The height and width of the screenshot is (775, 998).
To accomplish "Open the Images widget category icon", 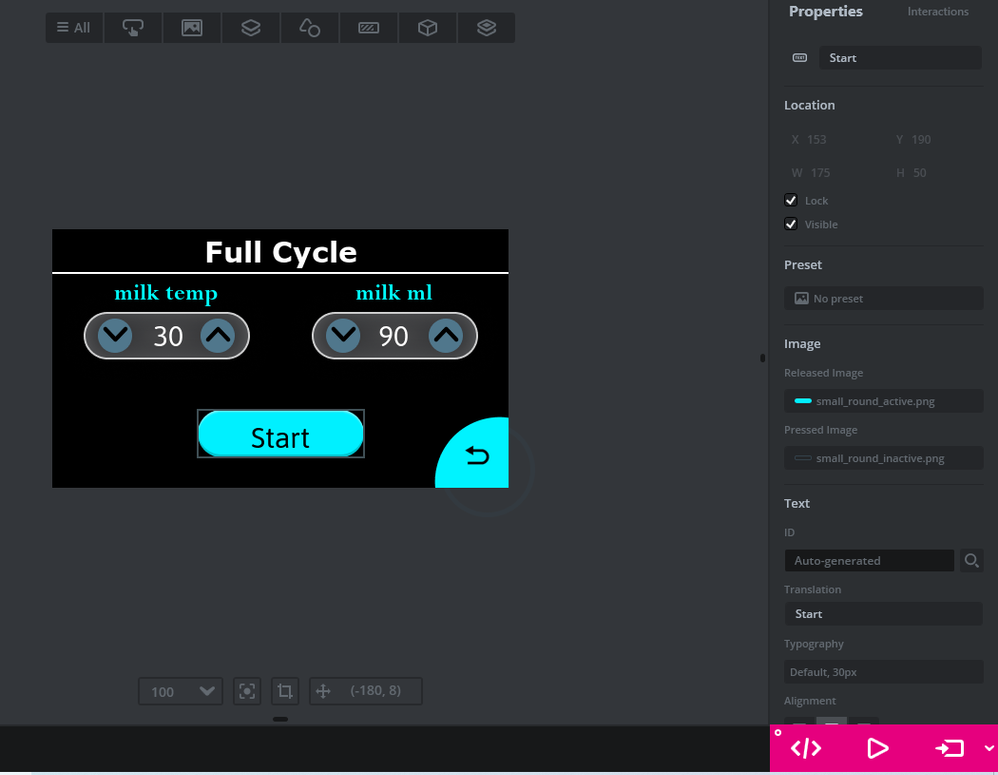I will pyautogui.click(x=192, y=28).
